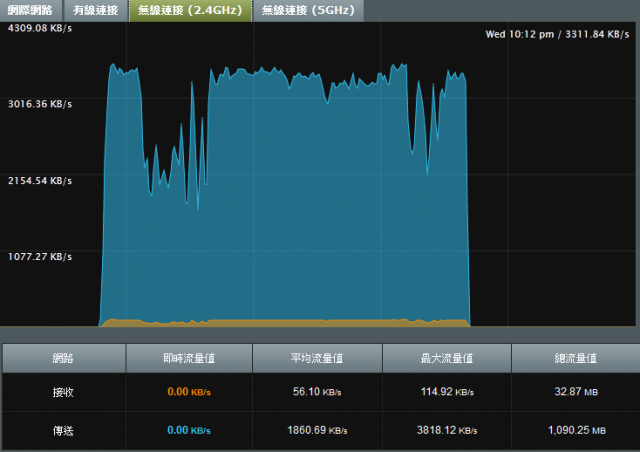640x452 pixels.
Task: Click the blue 0.00 KB/s transmit value
Action: 189,430
